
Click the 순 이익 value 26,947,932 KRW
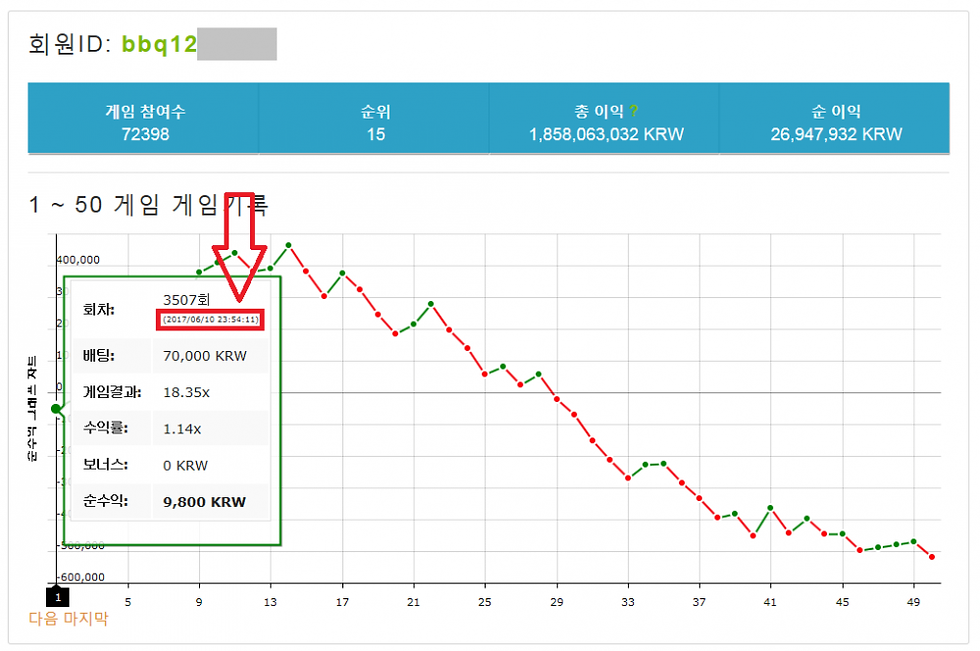(836, 134)
